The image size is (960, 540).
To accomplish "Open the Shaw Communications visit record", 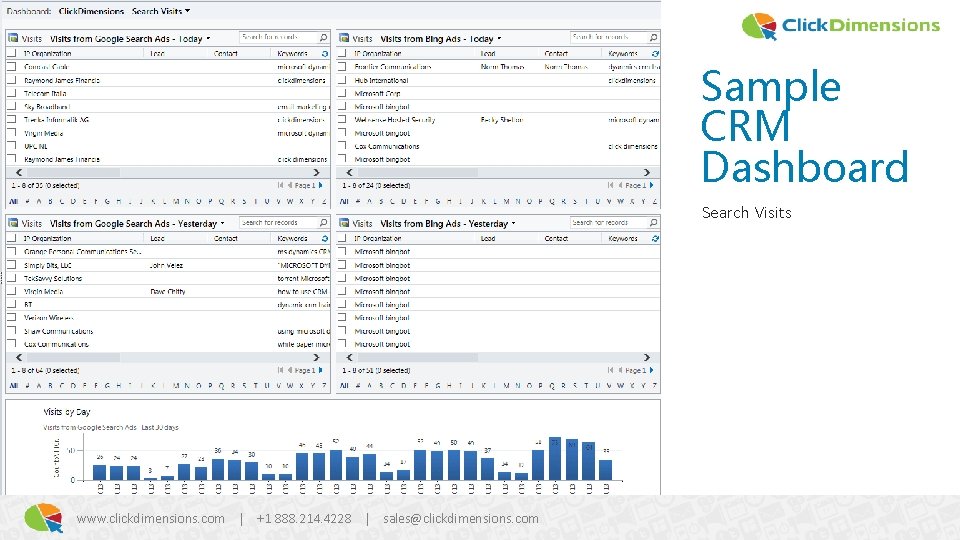I will click(x=59, y=331).
